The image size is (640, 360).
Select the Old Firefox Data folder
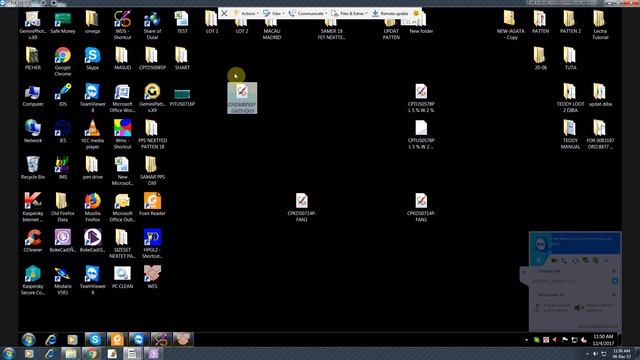click(x=63, y=207)
